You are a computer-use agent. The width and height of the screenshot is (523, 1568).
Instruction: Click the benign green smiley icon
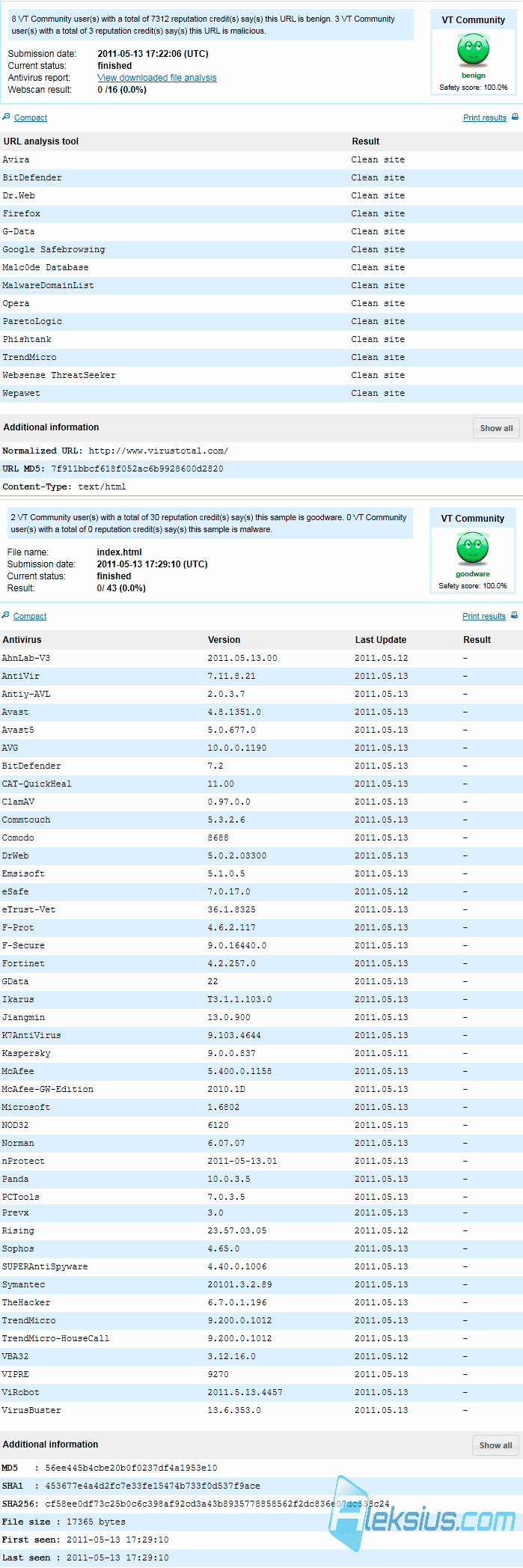[x=473, y=51]
